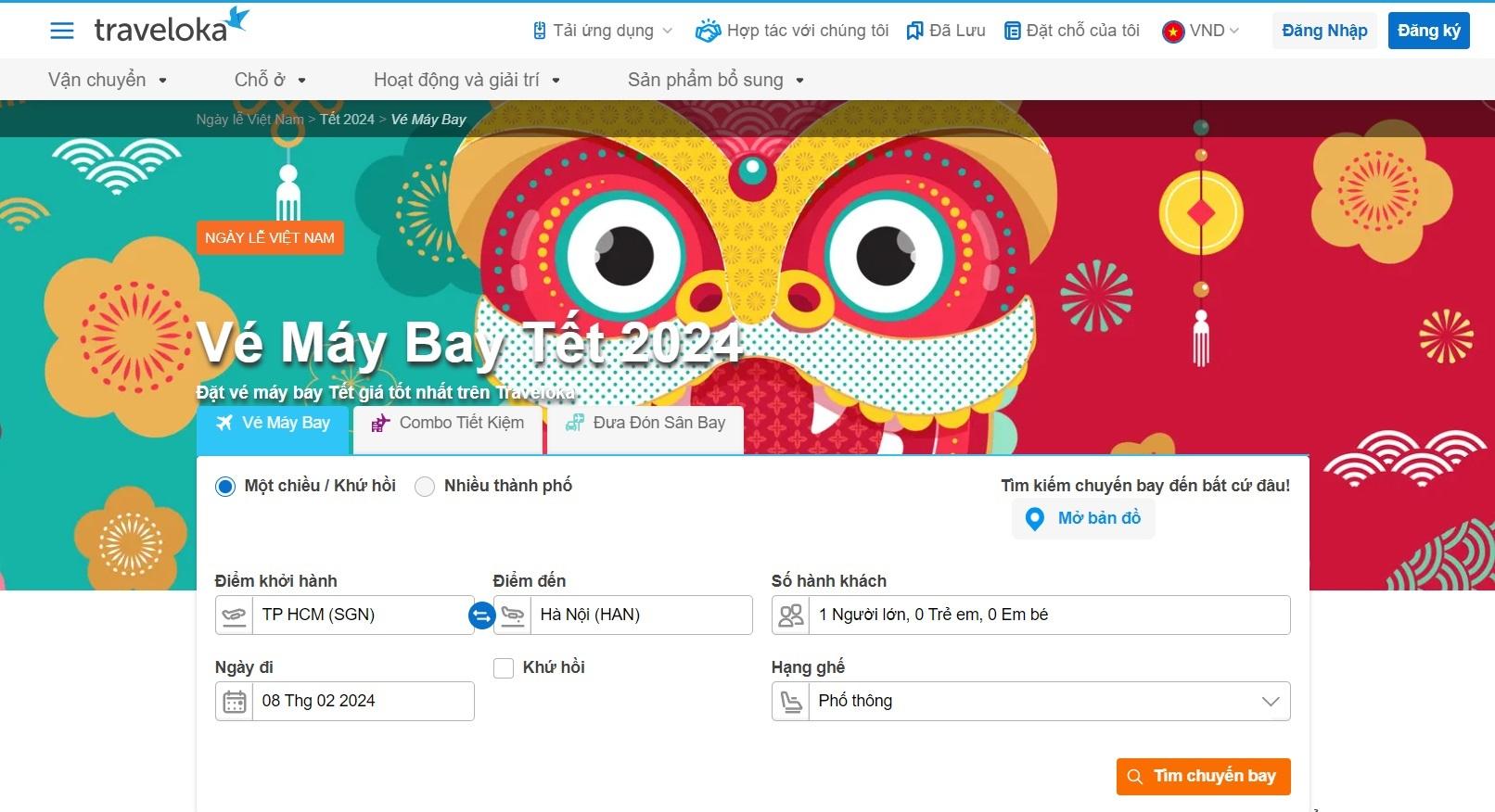This screenshot has height=812, width=1495.
Task: Click the booking list icon
Action: (1013, 31)
